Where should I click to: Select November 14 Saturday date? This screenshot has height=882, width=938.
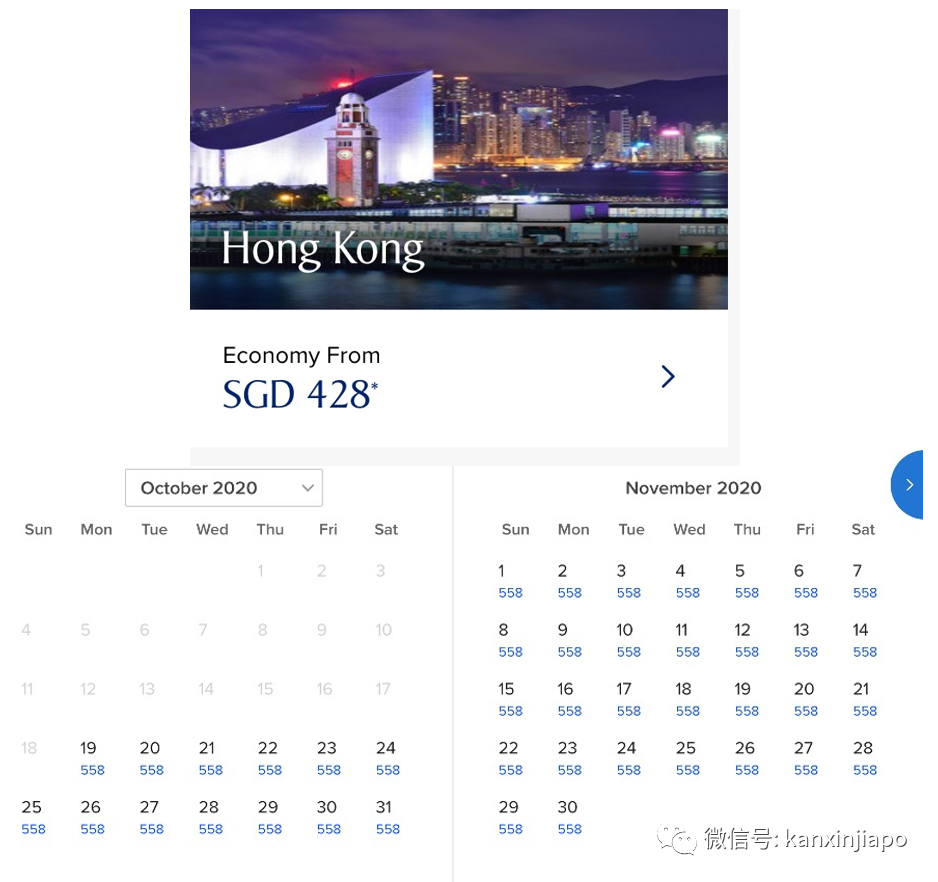[861, 639]
